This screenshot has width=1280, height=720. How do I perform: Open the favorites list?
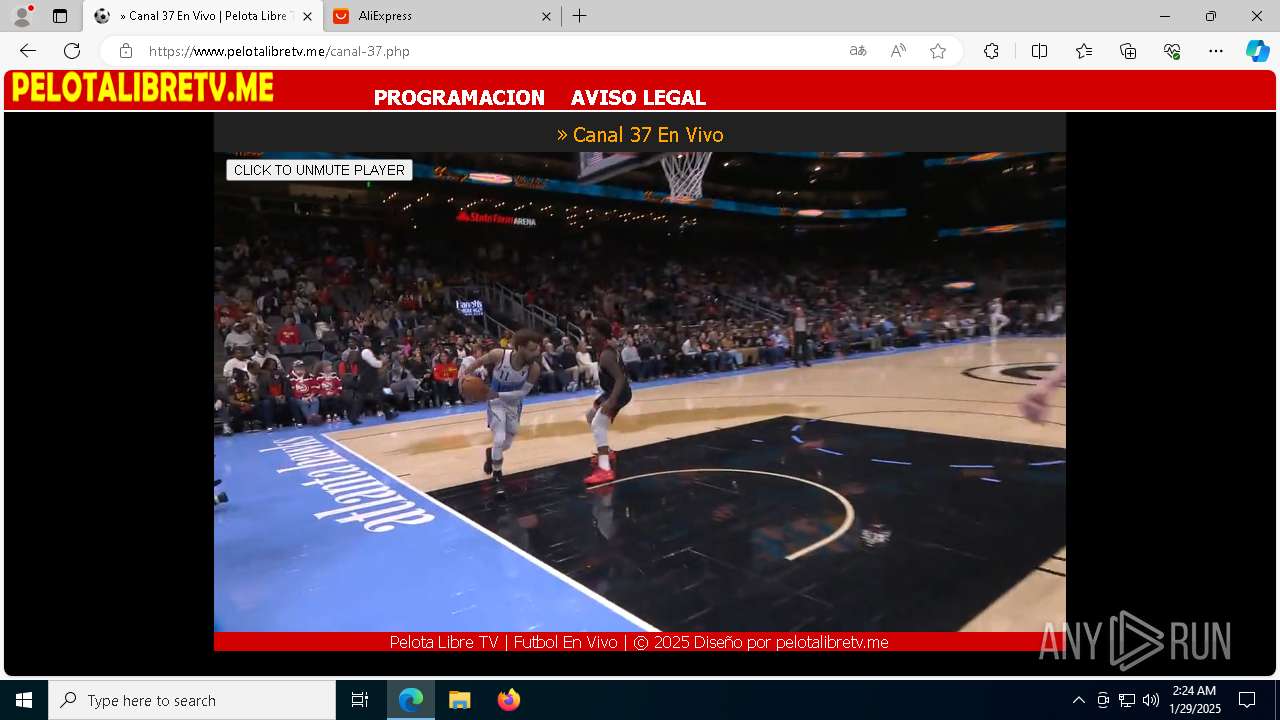[x=1084, y=51]
